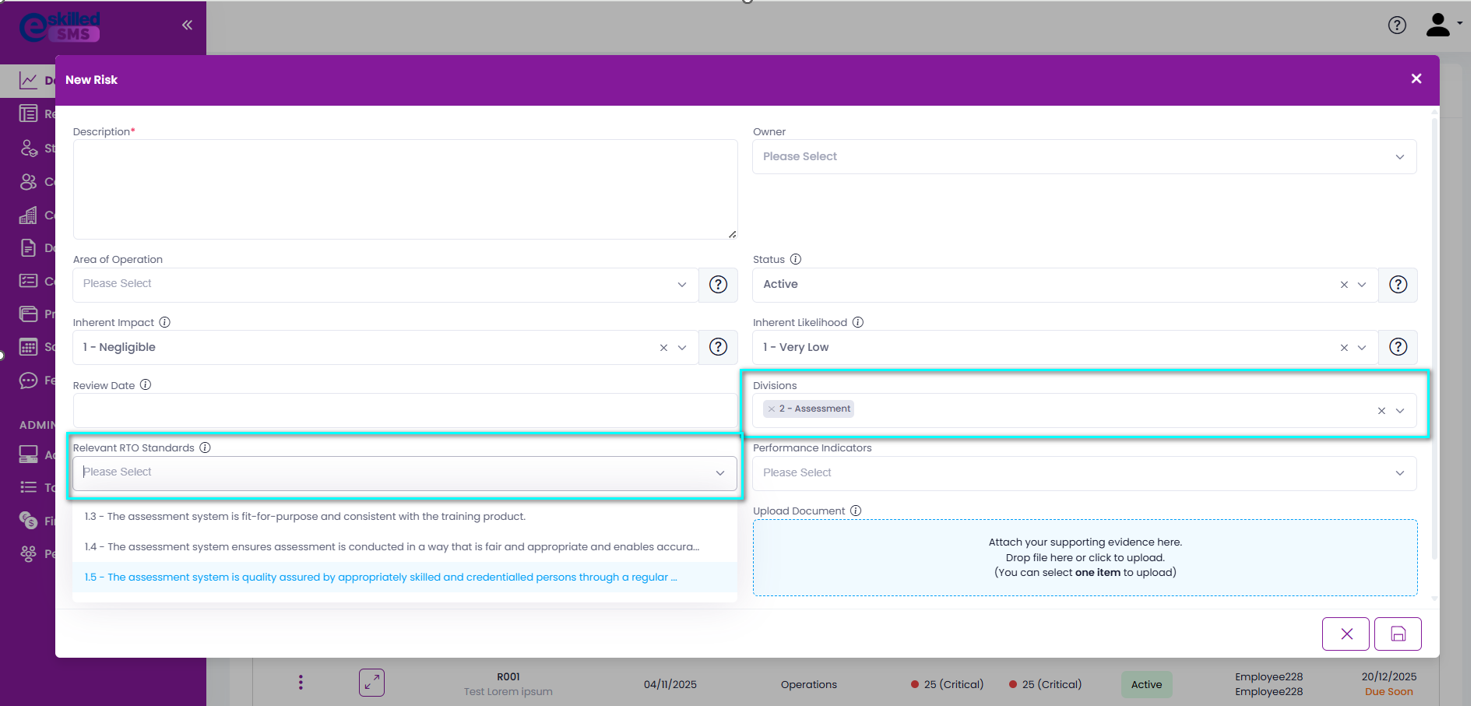
Task: Click the help icon beside Area of Operation
Action: (718, 285)
